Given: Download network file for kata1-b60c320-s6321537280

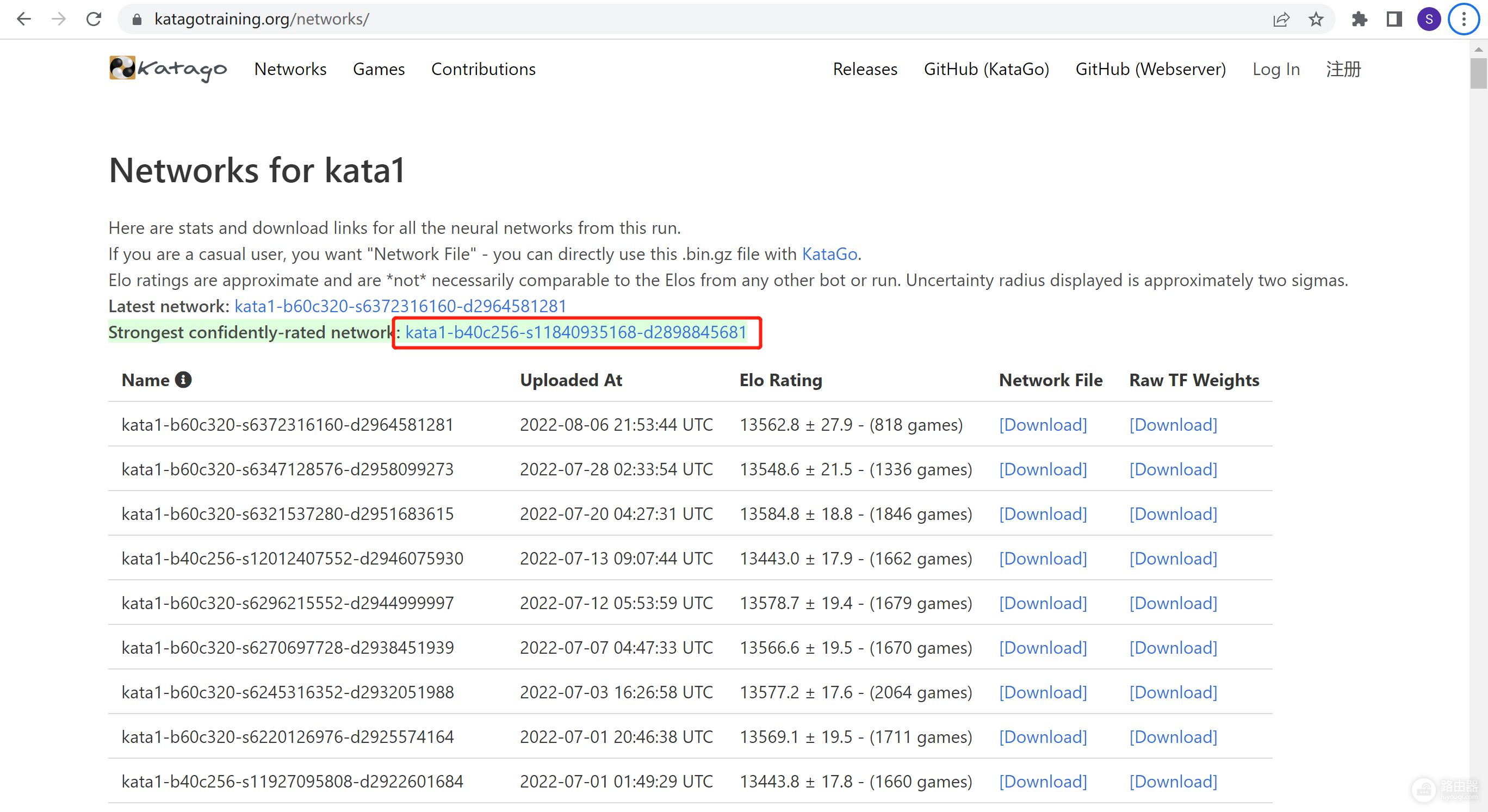Looking at the screenshot, I should [1043, 514].
